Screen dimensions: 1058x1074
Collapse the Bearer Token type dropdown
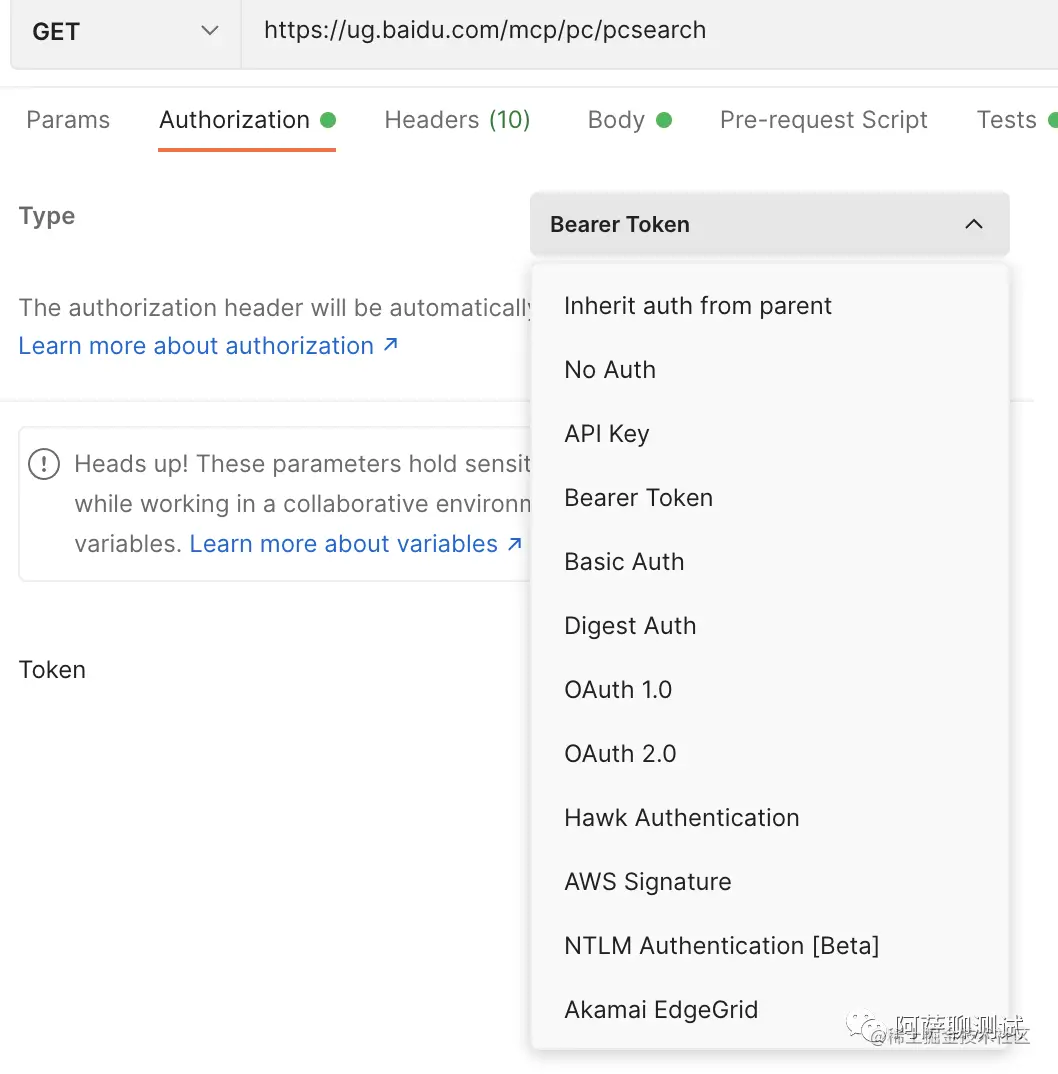coord(768,224)
